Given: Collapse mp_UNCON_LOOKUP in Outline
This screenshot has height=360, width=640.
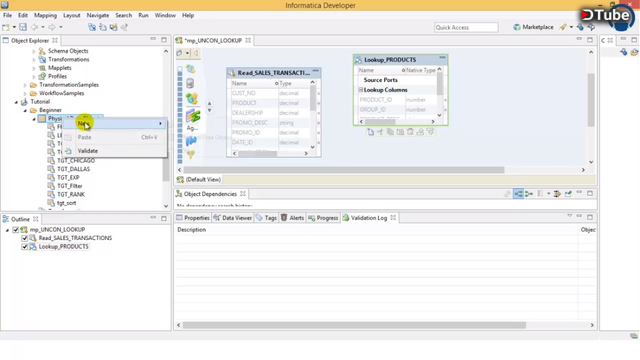Looking at the screenshot, I should (x=7, y=230).
